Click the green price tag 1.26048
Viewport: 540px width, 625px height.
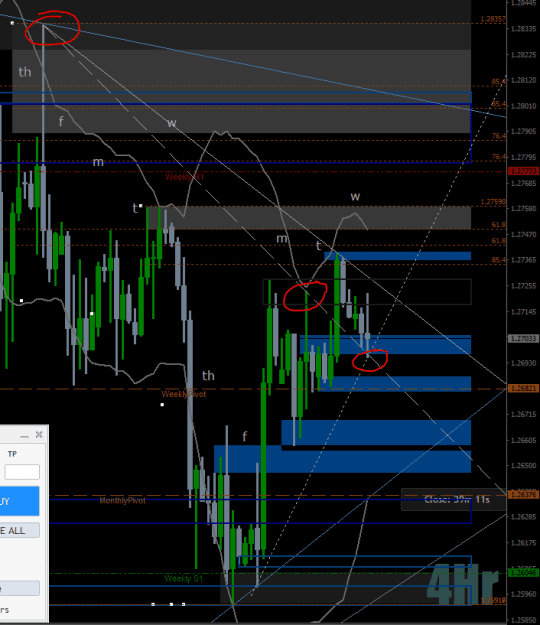pyautogui.click(x=523, y=573)
